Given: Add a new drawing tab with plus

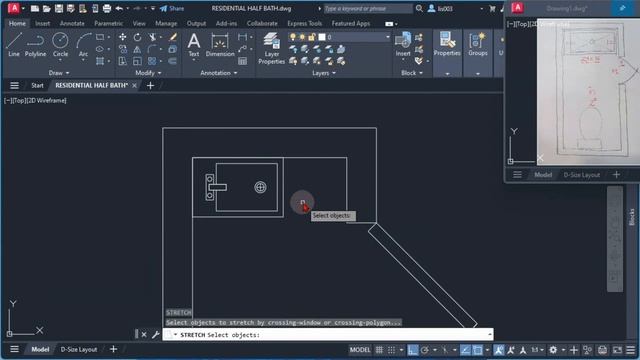Looking at the screenshot, I should point(150,85).
